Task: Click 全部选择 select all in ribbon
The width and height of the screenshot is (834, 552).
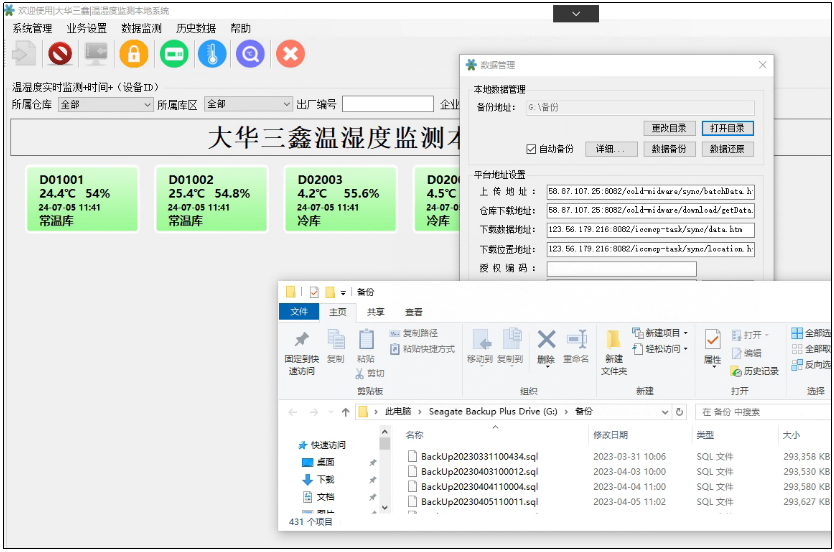Action: [x=810, y=333]
